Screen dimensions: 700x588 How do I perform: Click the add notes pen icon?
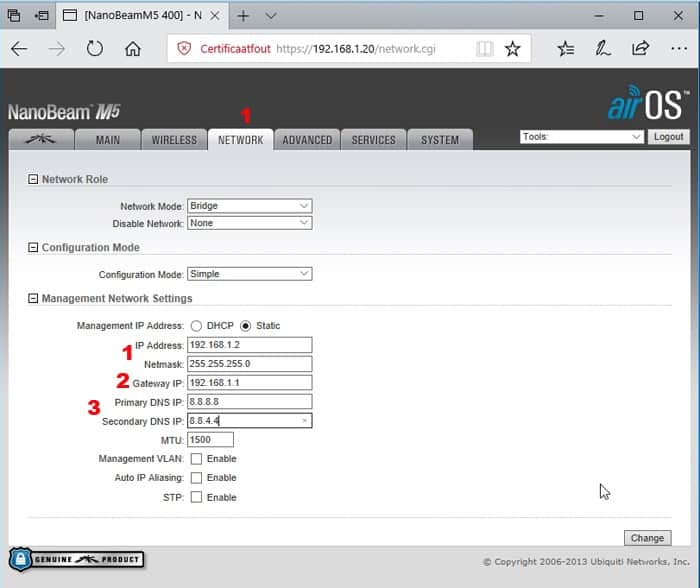pyautogui.click(x=603, y=49)
